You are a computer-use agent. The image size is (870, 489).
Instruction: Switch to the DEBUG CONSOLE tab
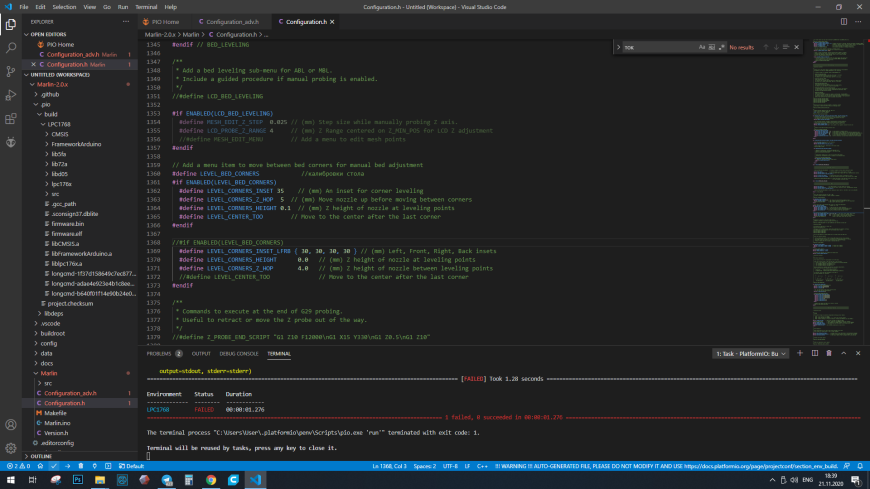(239, 354)
